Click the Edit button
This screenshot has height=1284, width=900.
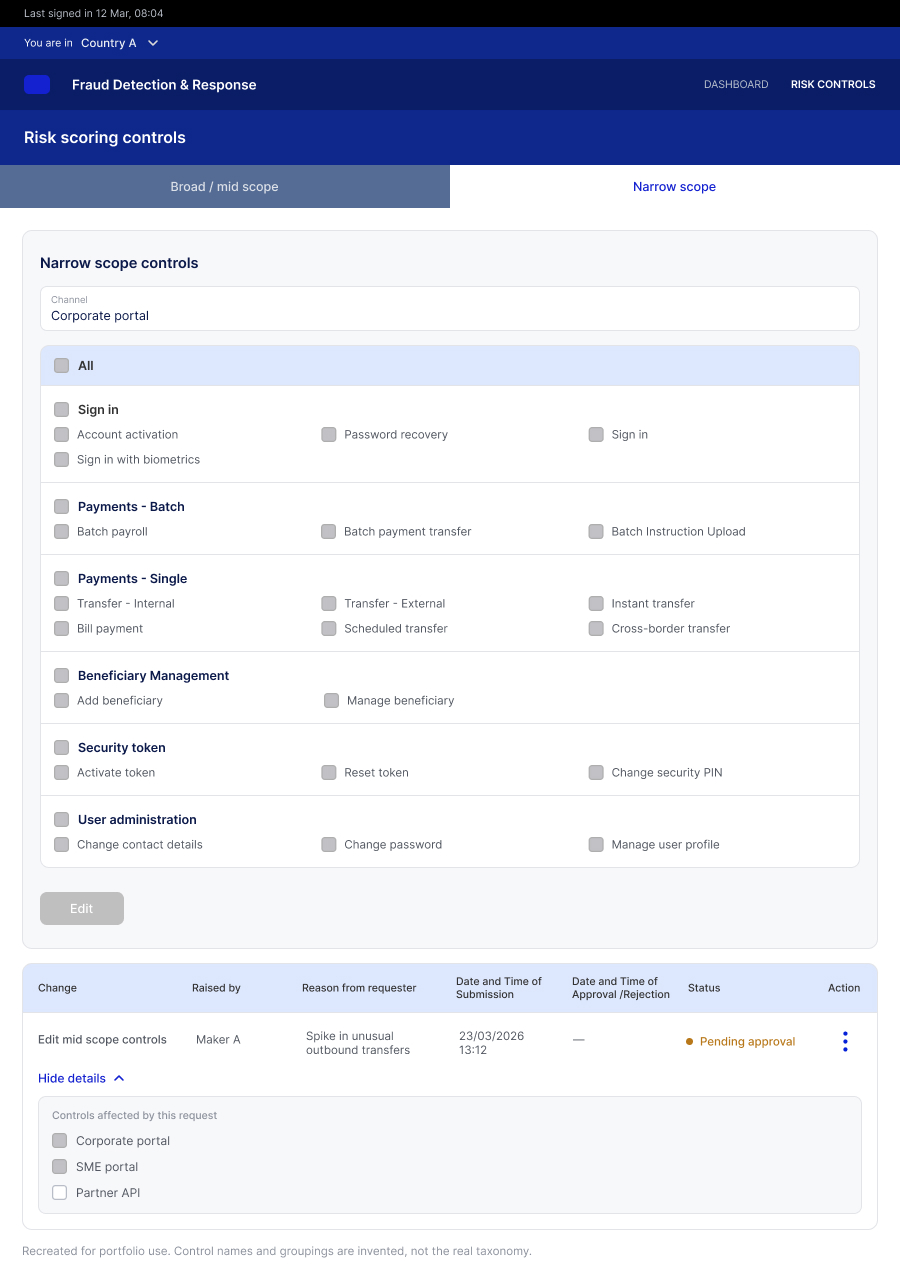coord(82,908)
